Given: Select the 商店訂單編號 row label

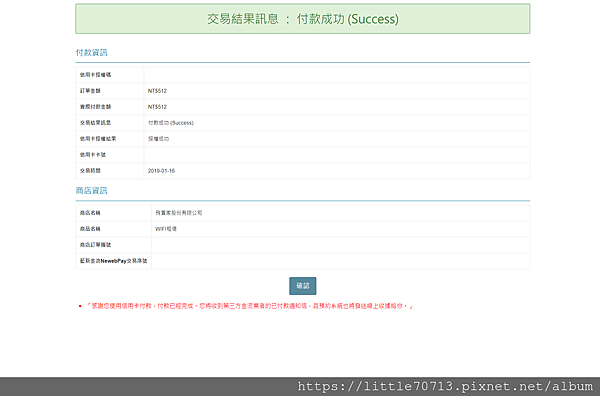Looking at the screenshot, I should tap(95, 245).
